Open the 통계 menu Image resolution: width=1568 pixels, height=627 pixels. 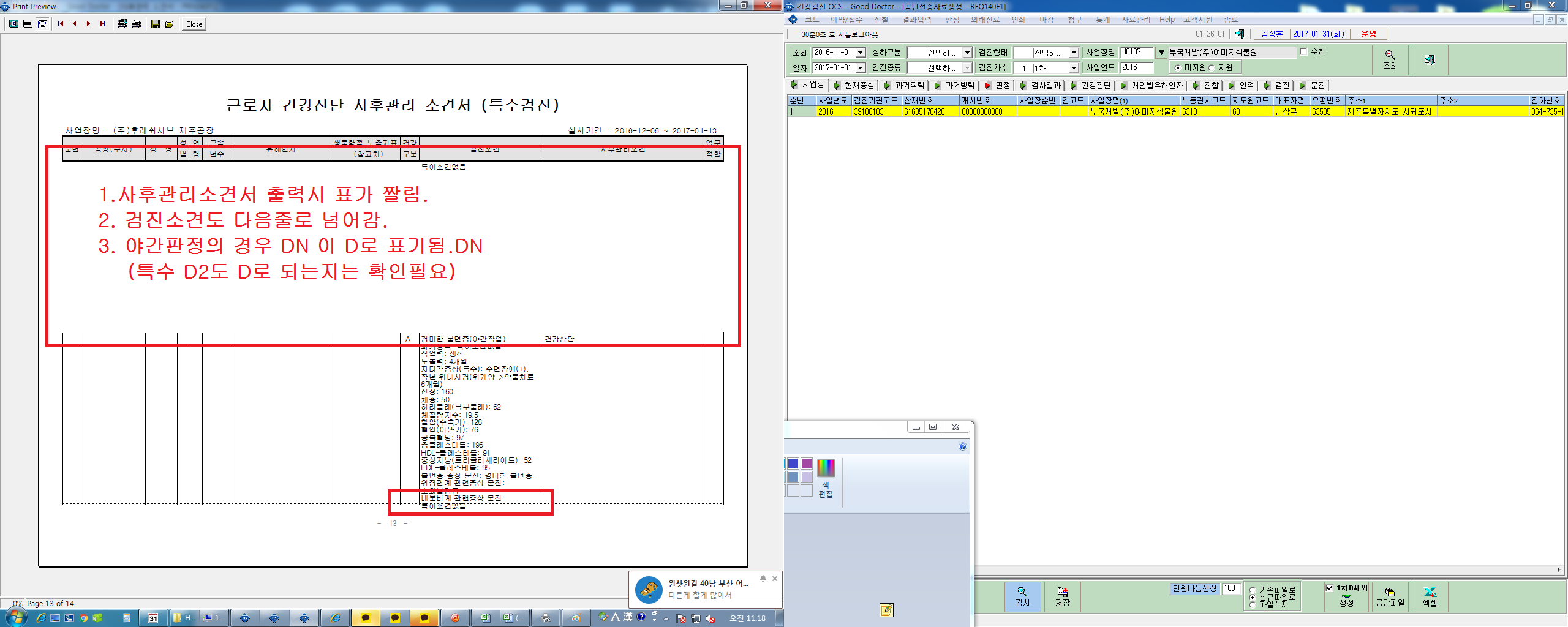(x=1103, y=20)
